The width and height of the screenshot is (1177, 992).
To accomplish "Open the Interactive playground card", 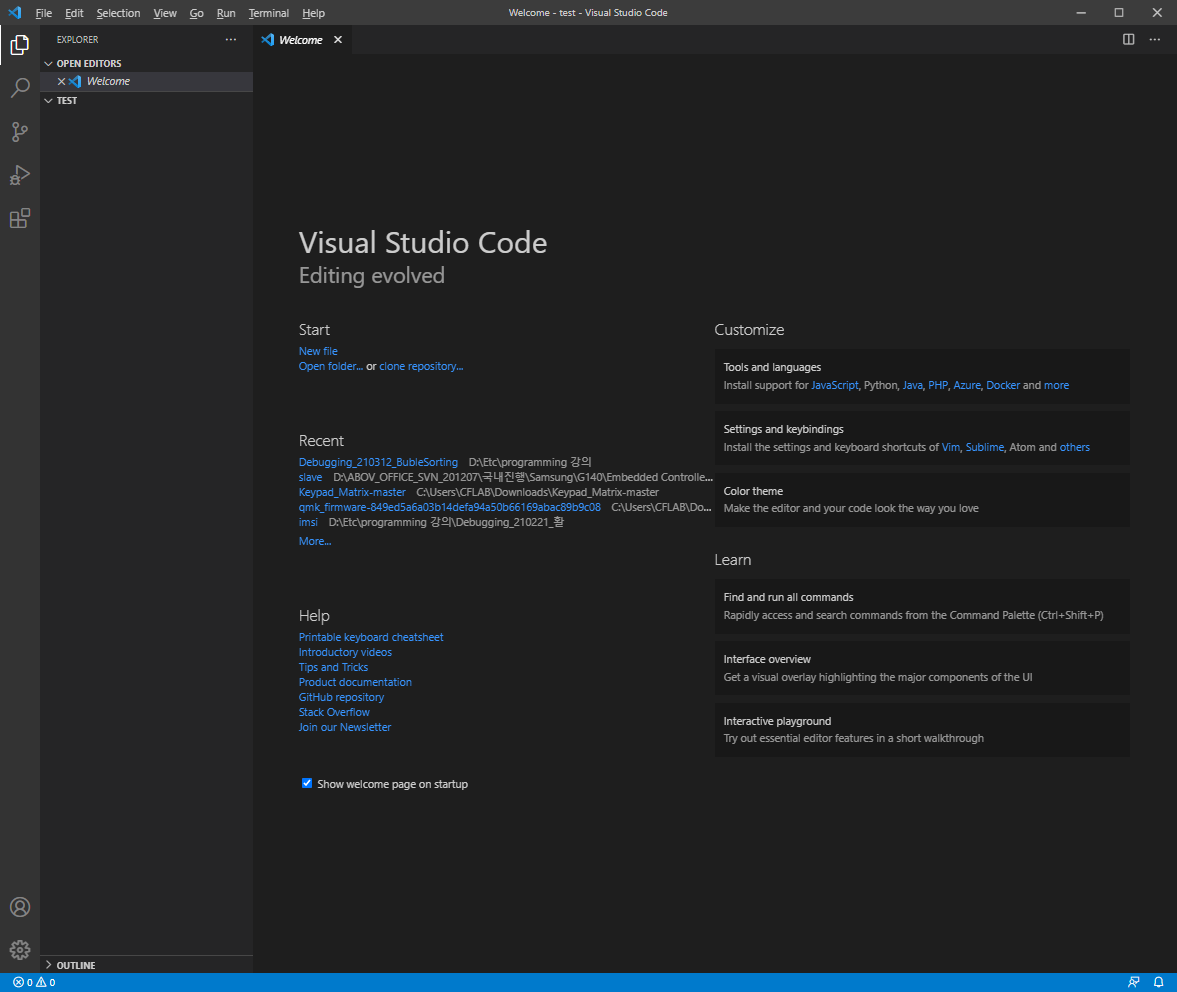I will tap(922, 730).
